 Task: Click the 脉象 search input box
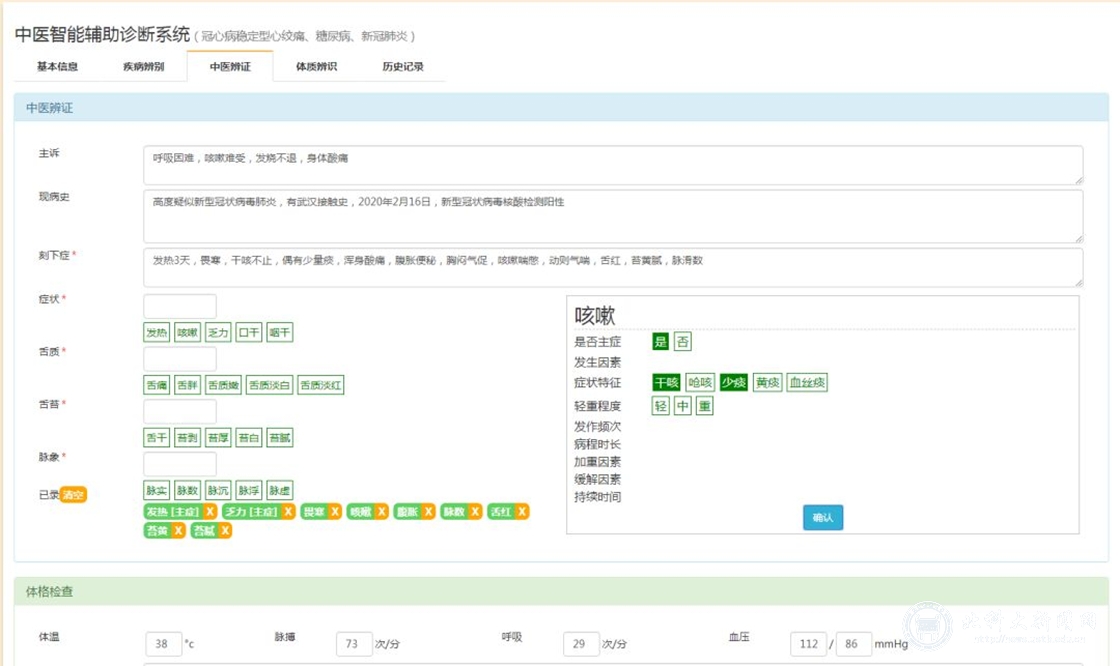pos(180,464)
